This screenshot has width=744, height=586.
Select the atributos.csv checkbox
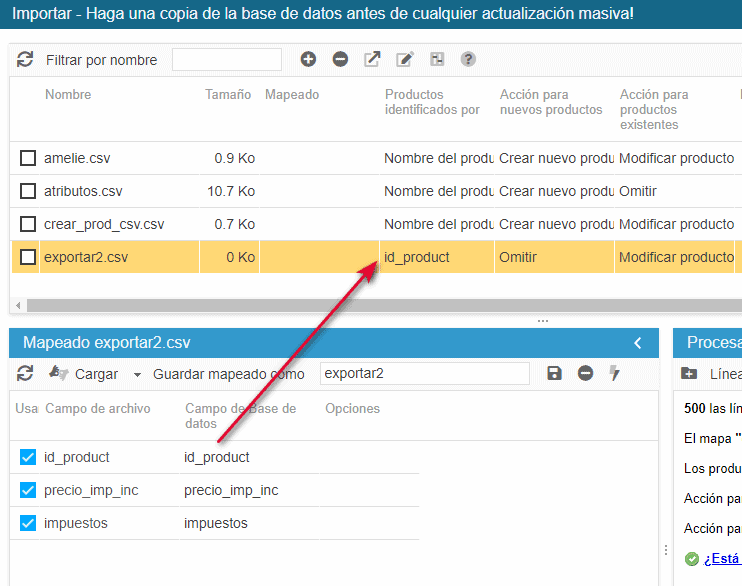28,191
